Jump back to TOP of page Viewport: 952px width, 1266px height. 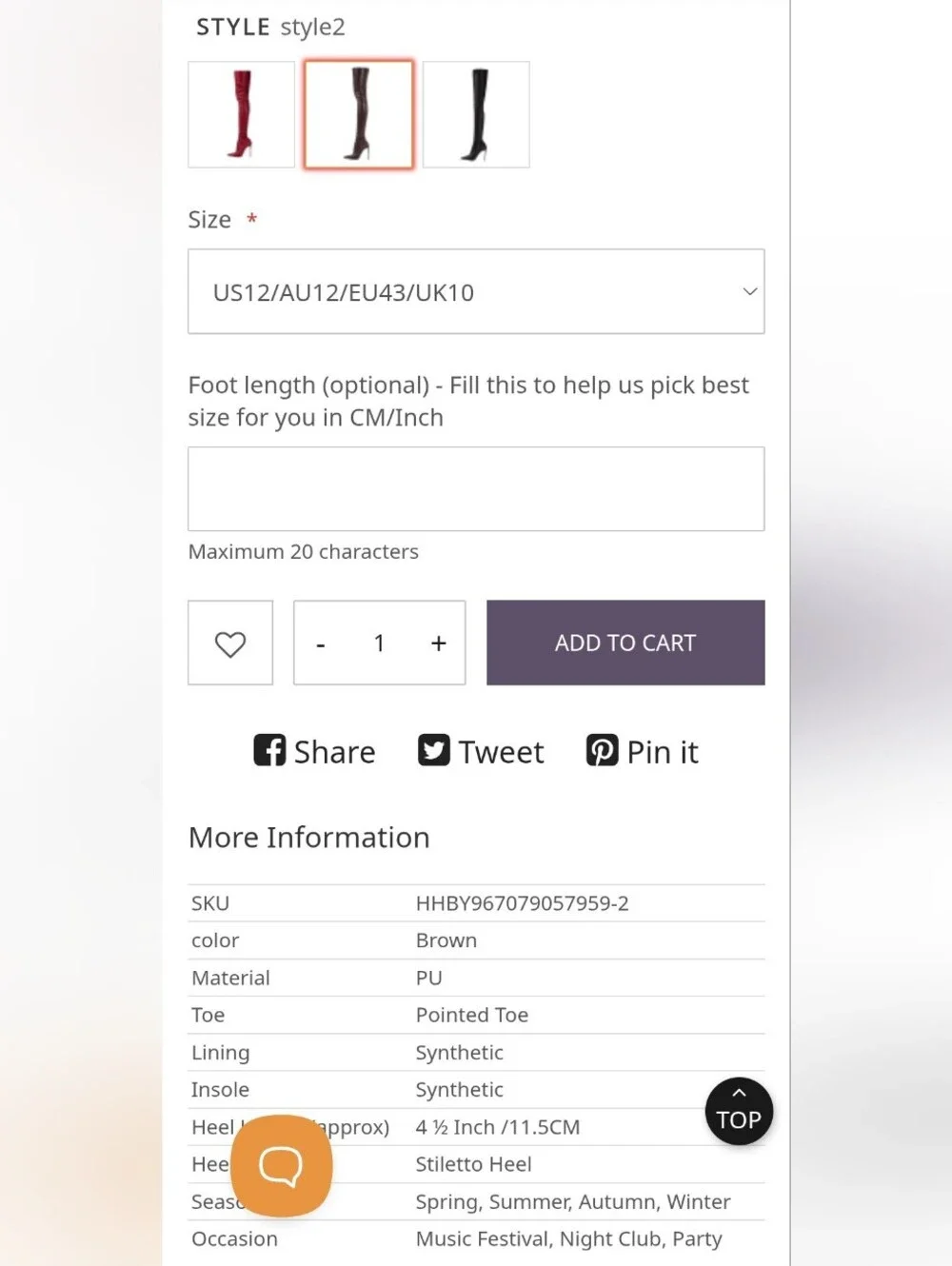point(739,1111)
